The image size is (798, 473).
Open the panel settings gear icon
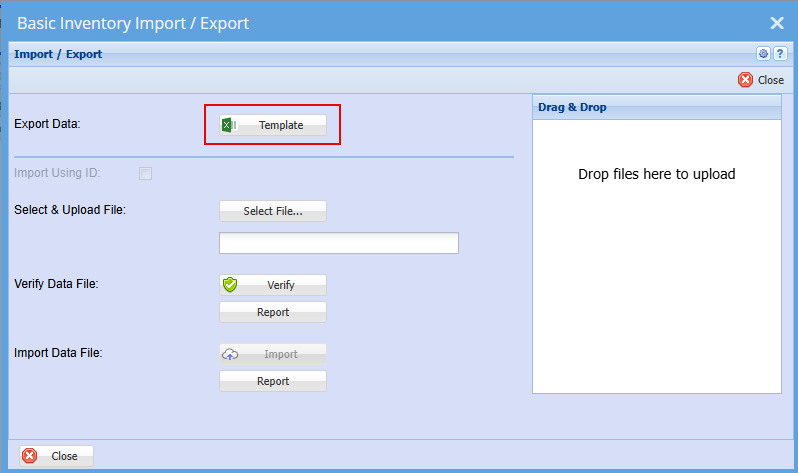pyautogui.click(x=763, y=53)
